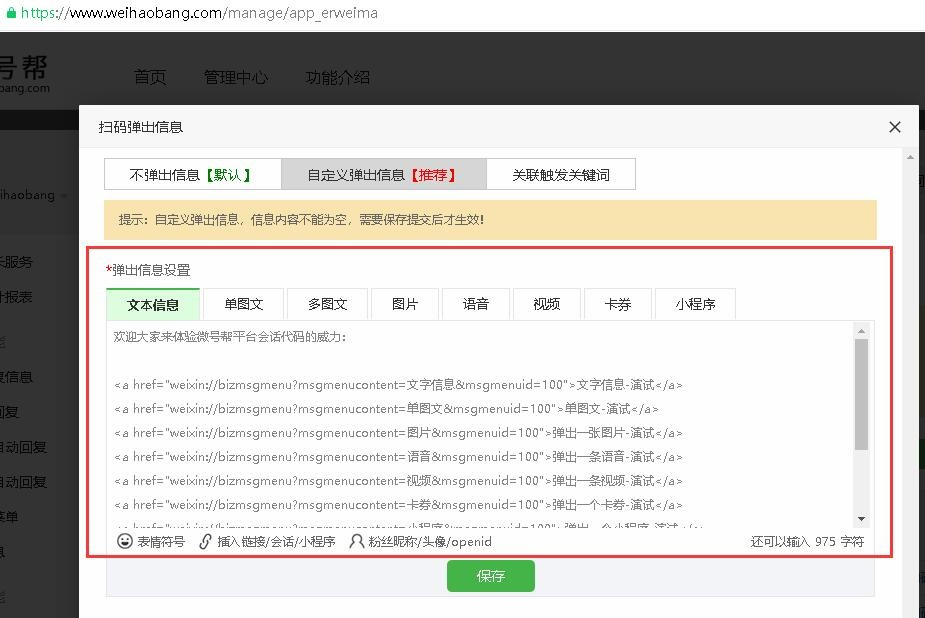Click the URL in the address bar
Screen dimensions: 925x618
point(199,12)
